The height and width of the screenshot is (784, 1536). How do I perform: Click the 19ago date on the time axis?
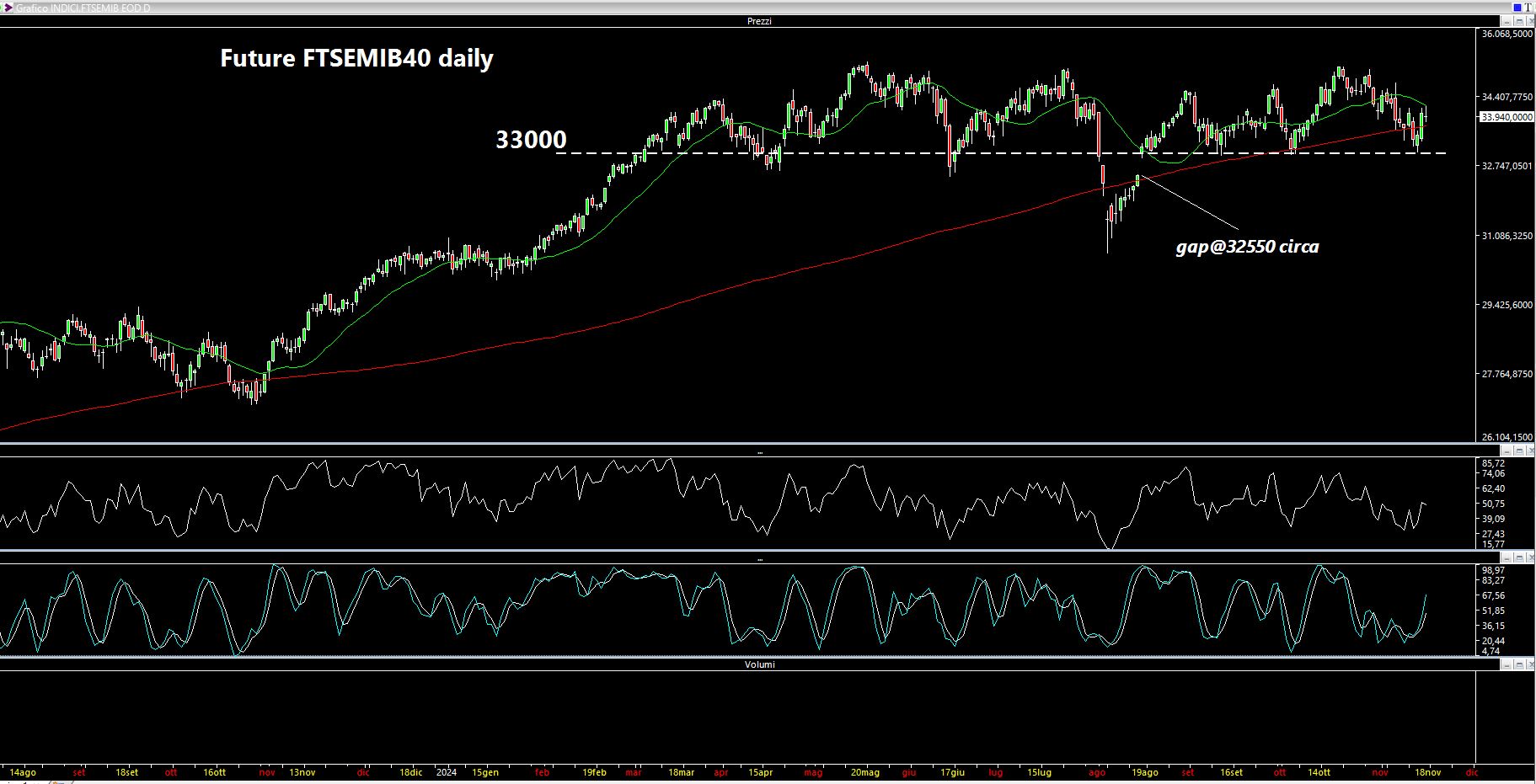tap(1144, 772)
